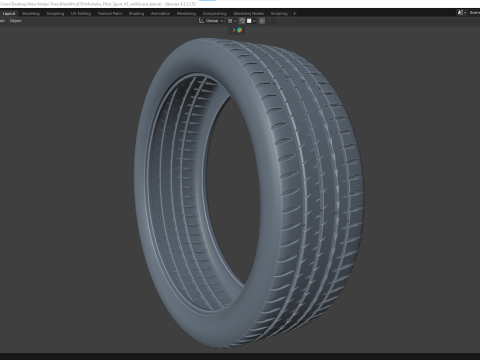
Task: Toggle proportional editing
Action: tap(262, 21)
